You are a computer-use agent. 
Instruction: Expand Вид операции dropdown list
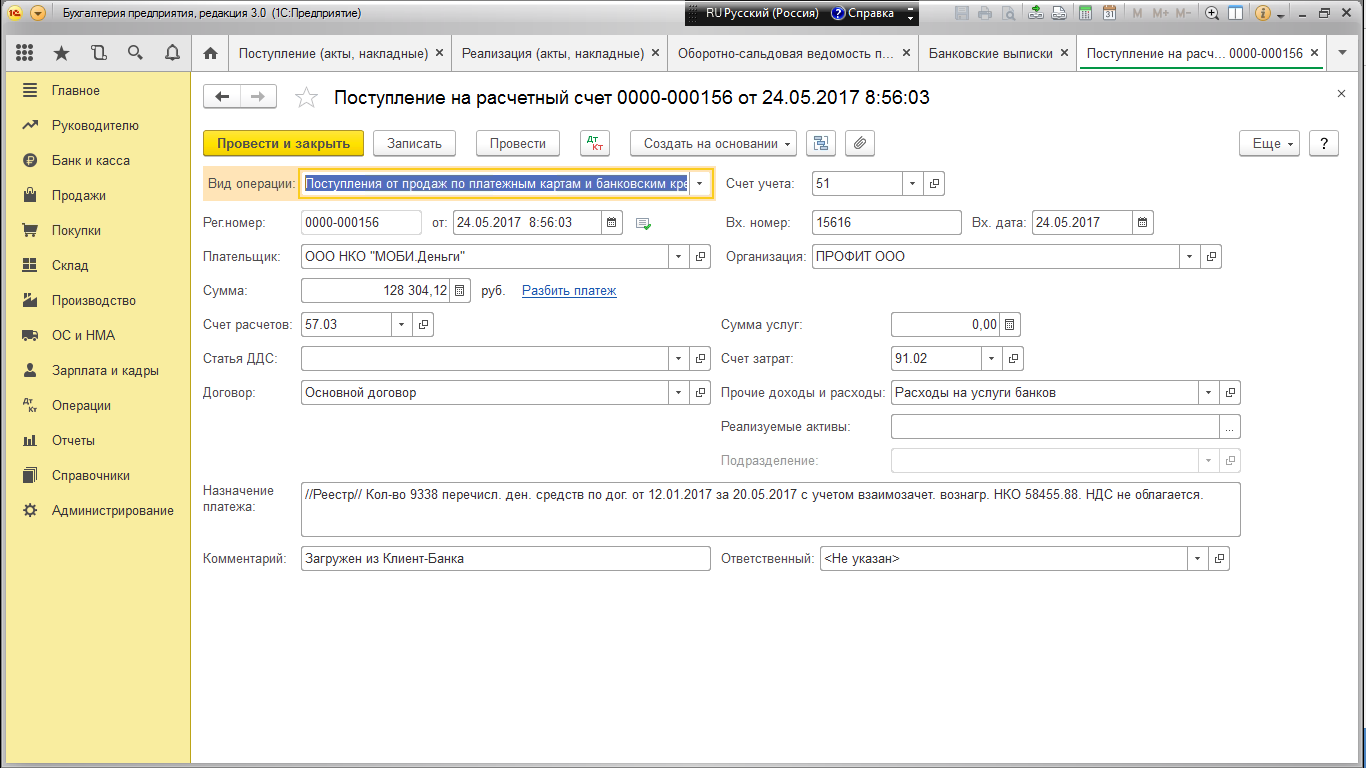pyautogui.click(x=700, y=184)
